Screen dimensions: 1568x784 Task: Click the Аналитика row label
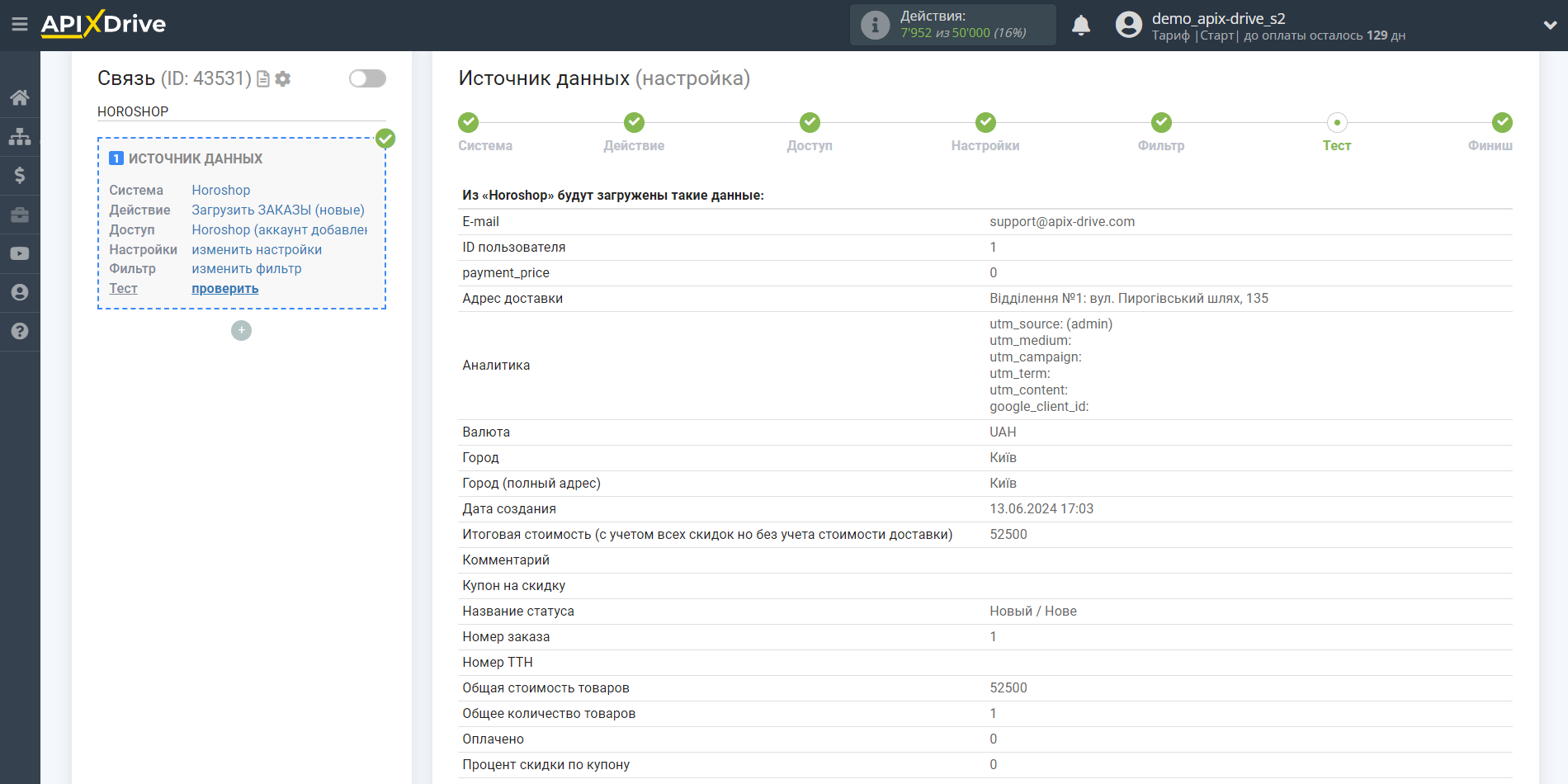(x=496, y=365)
